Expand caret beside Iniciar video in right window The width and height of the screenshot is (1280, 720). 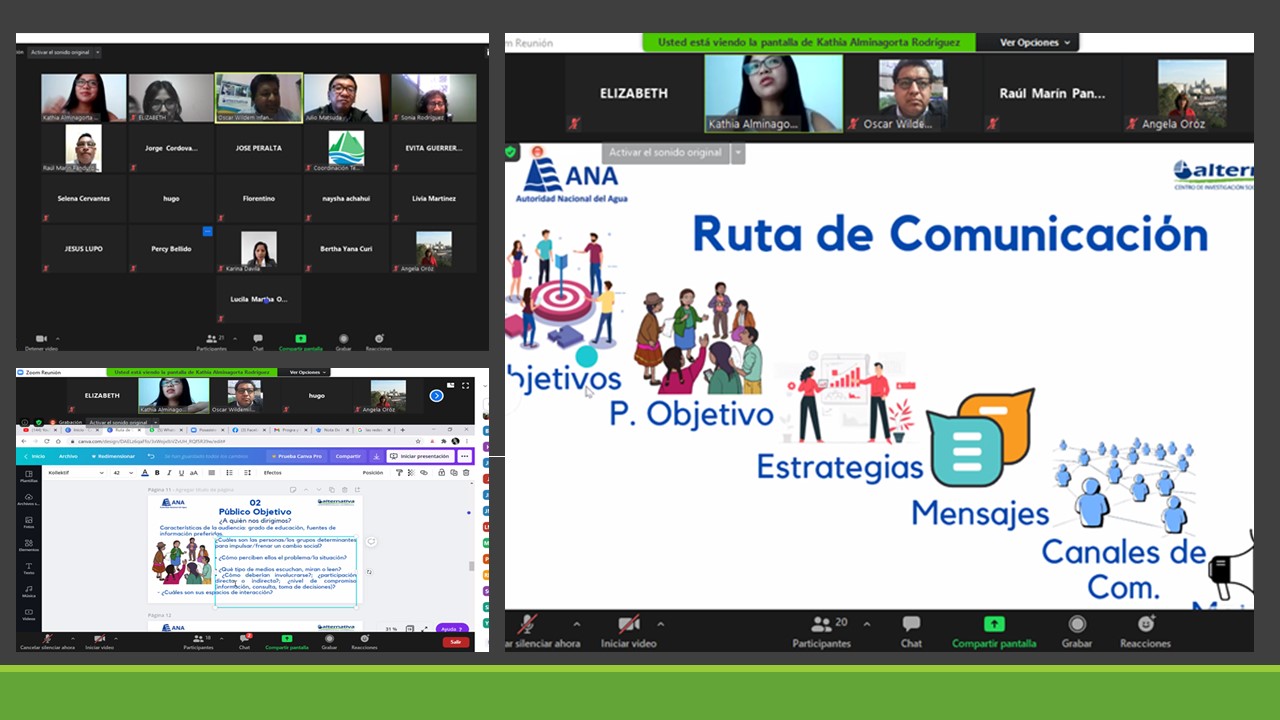point(660,624)
